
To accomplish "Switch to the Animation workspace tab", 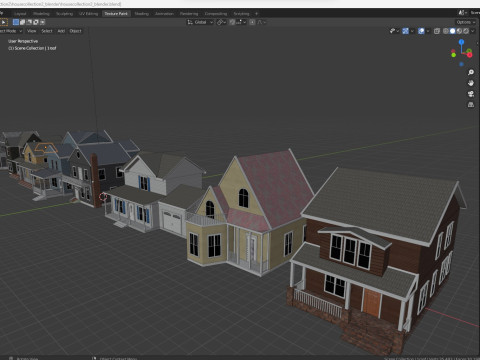I will tap(164, 14).
